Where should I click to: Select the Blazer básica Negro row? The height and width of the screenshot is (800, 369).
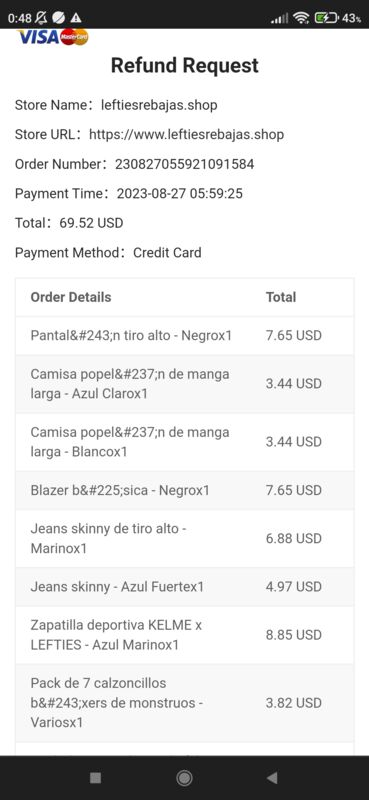coord(184,490)
